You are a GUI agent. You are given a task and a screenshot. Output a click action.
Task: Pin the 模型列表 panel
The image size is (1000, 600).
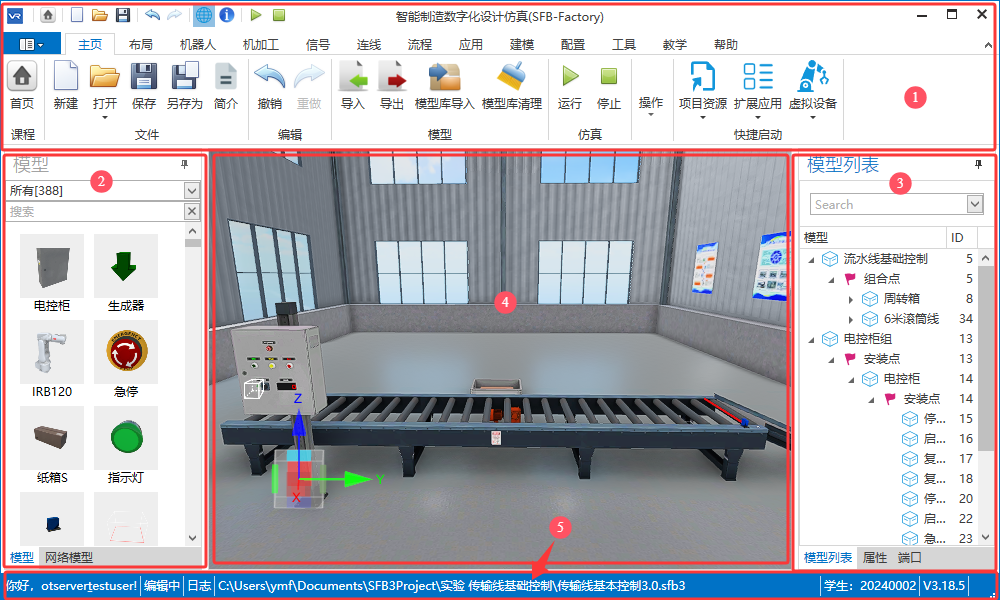[978, 165]
